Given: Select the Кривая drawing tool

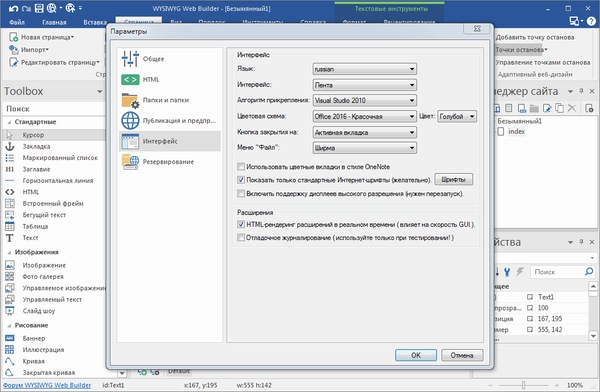Looking at the screenshot, I should (54, 361).
